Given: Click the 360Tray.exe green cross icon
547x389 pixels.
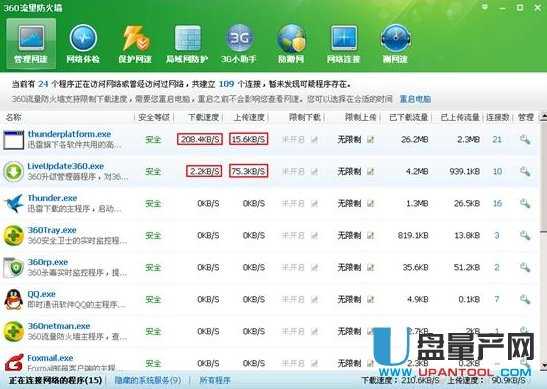Looking at the screenshot, I should pos(14,235).
